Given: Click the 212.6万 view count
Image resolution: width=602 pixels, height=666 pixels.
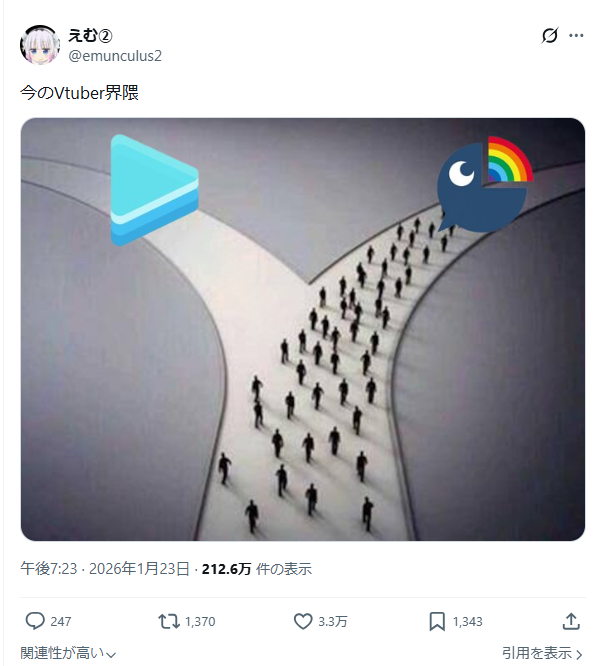Looking at the screenshot, I should 226,569.
